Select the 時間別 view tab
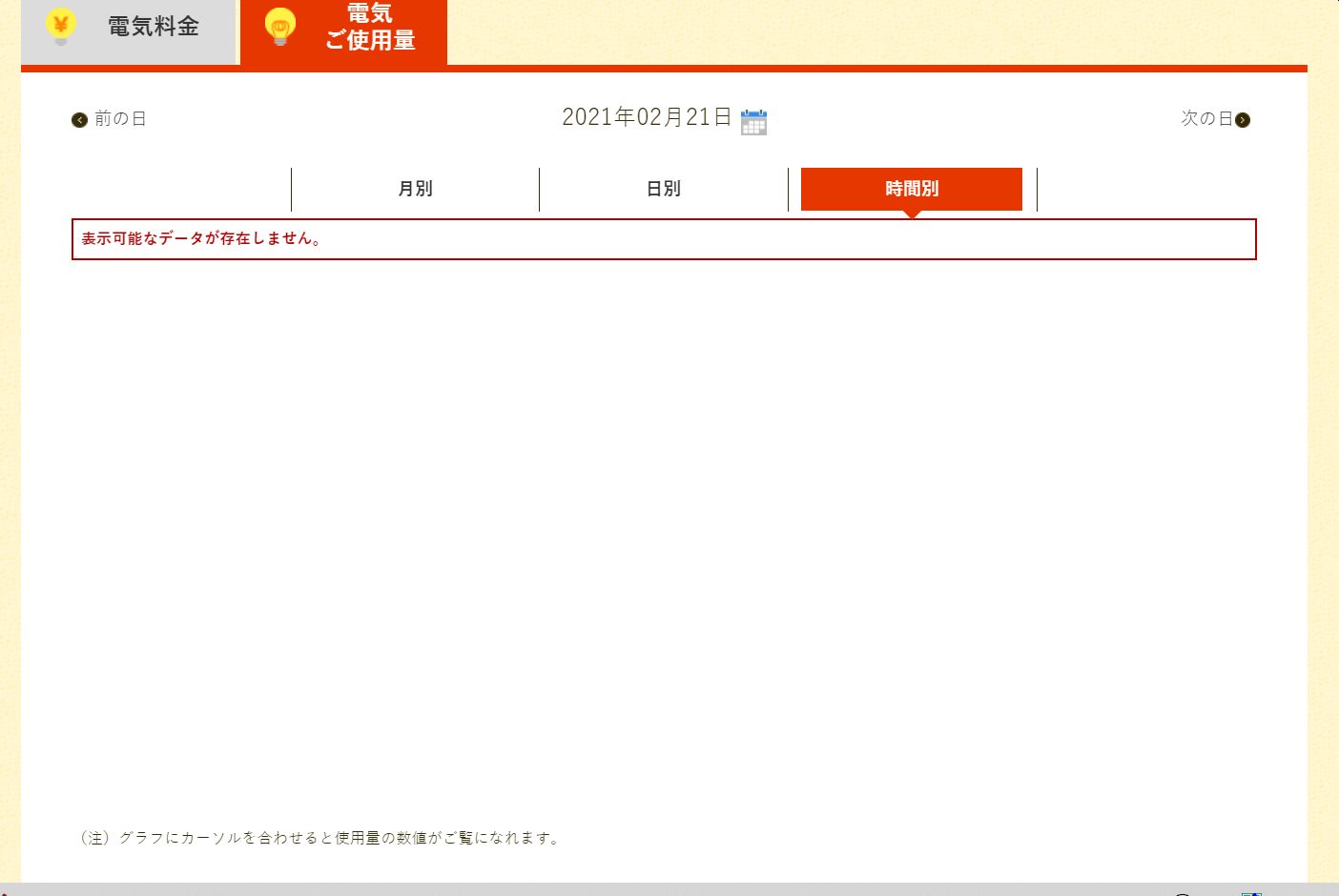 coord(912,189)
